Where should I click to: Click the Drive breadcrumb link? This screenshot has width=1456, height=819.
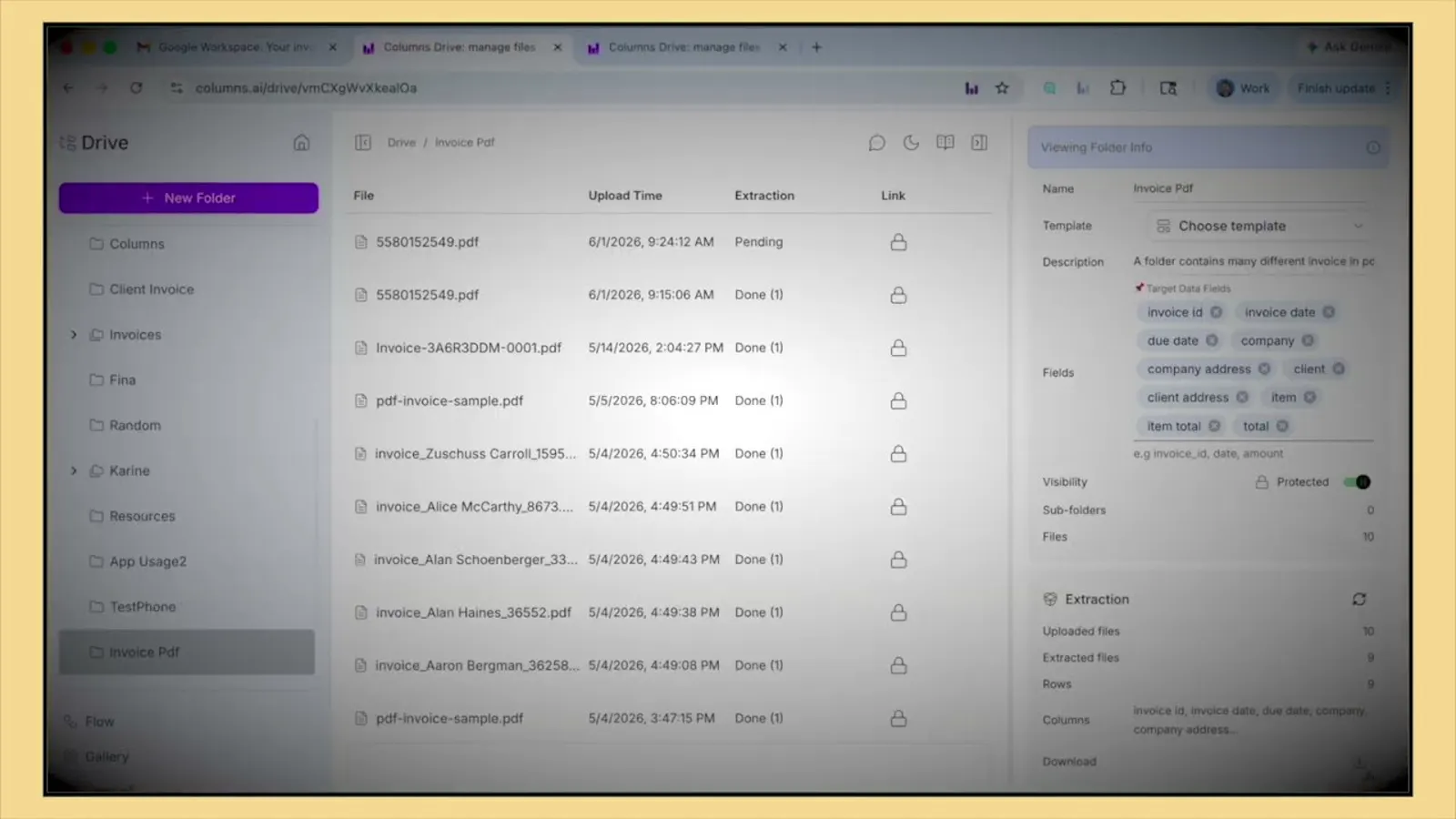(401, 143)
